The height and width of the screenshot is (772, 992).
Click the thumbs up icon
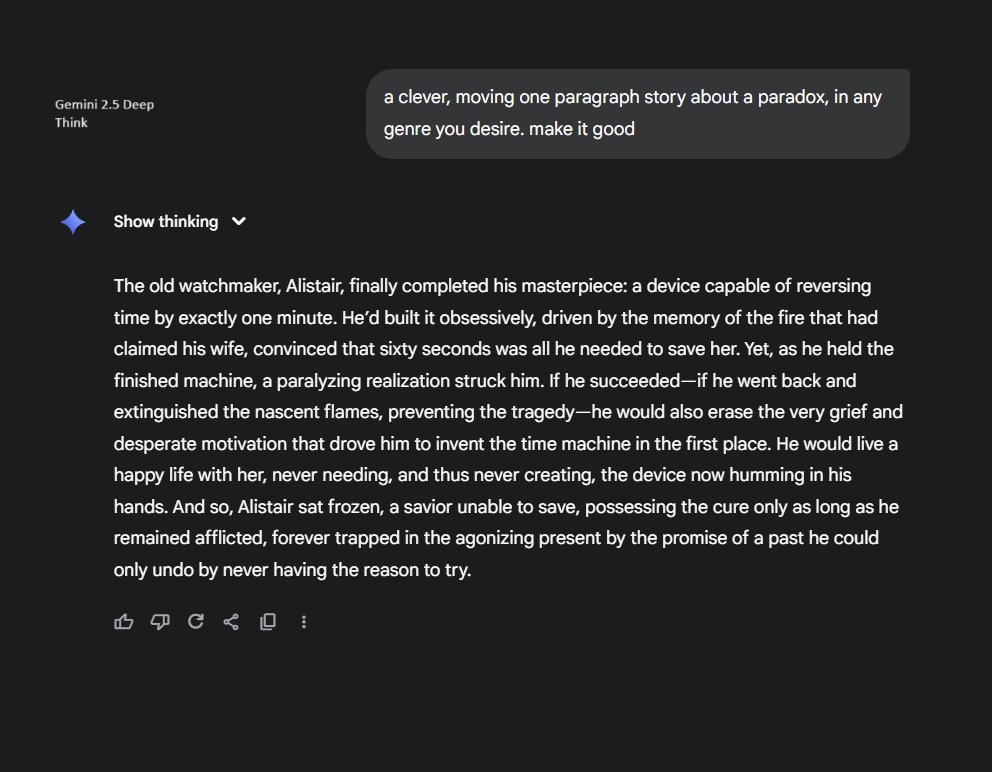(x=124, y=622)
